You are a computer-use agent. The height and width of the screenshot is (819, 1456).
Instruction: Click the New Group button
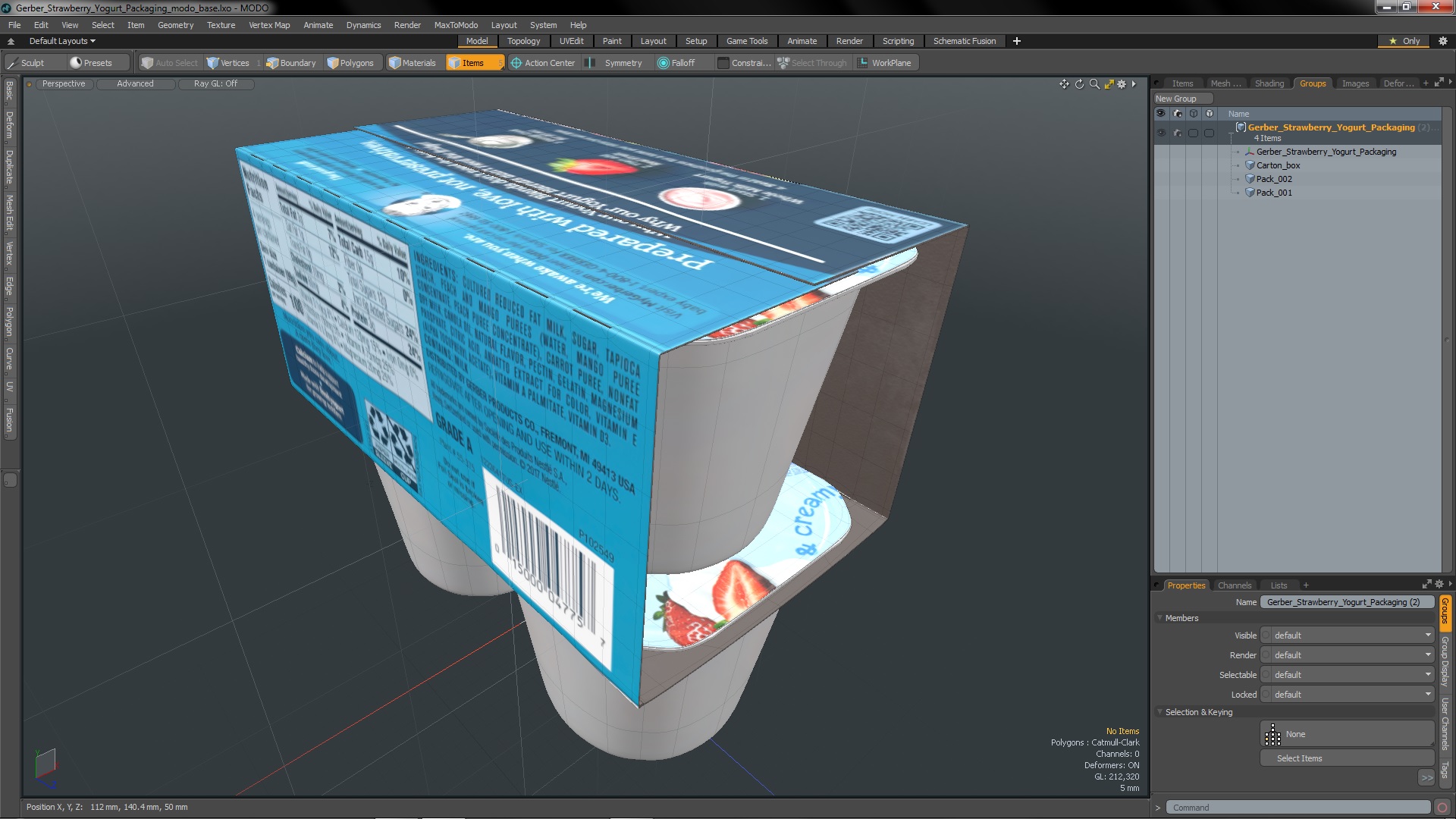pyautogui.click(x=1183, y=99)
